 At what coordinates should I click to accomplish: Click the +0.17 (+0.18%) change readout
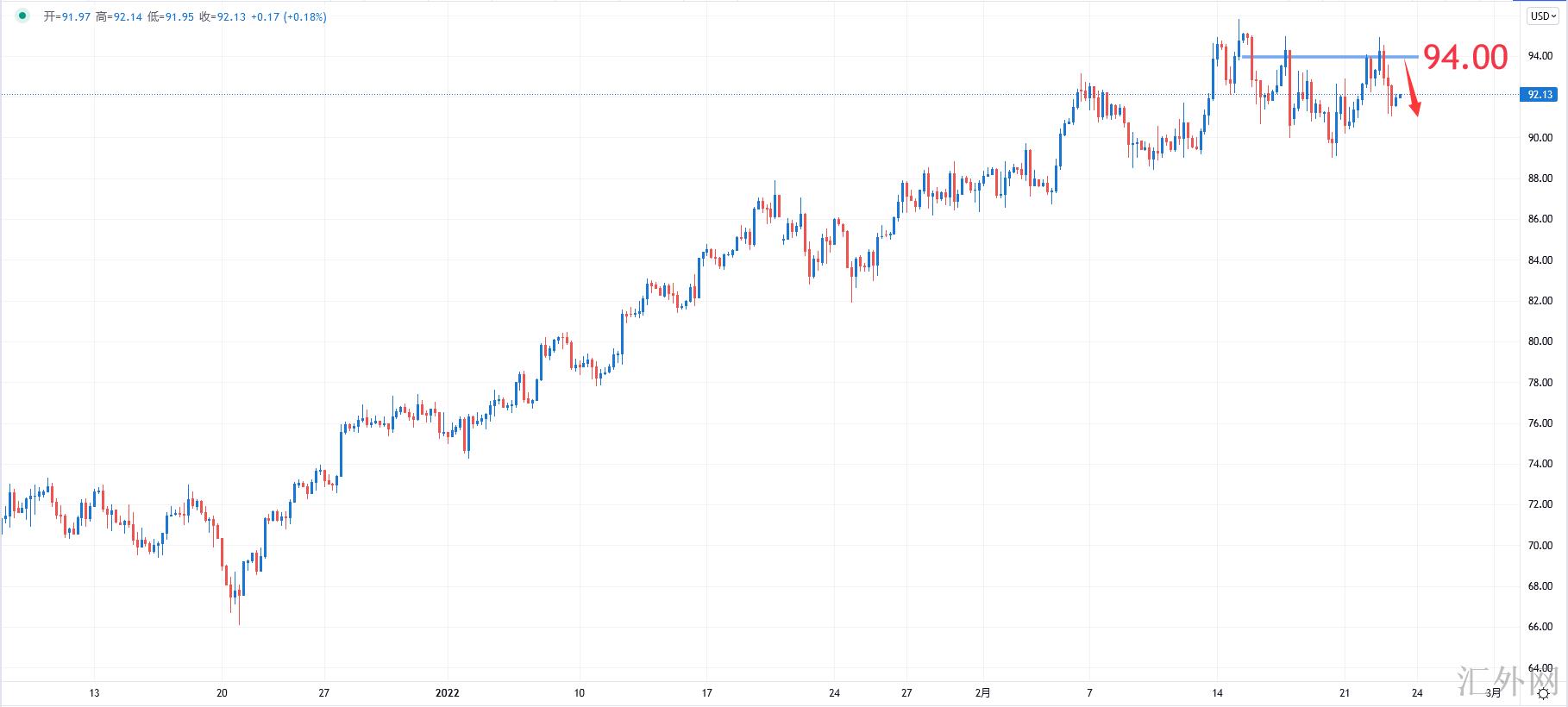[289, 17]
